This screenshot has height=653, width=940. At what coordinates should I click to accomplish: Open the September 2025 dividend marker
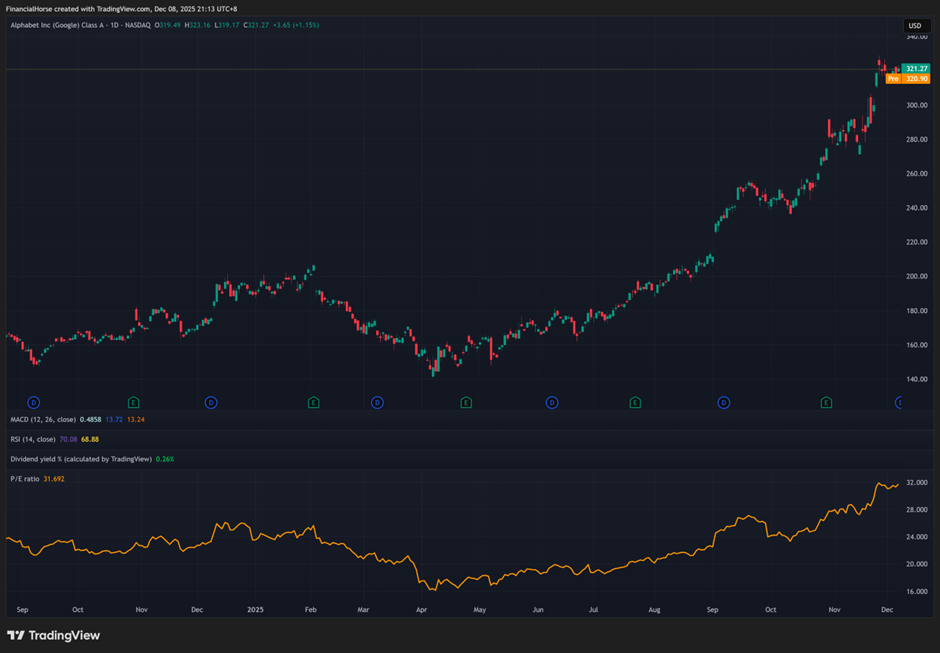click(x=724, y=402)
